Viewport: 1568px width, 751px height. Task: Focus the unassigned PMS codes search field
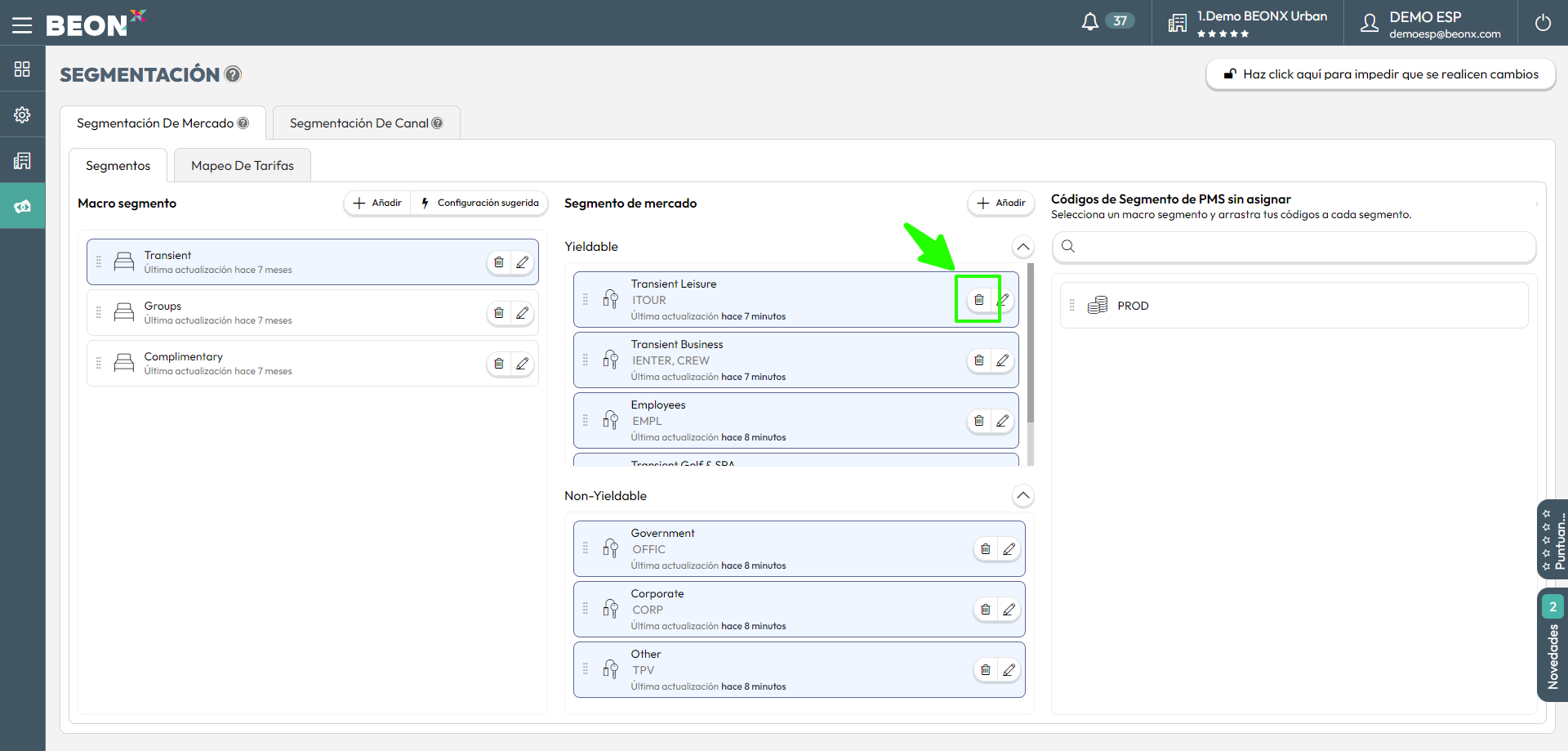click(x=1294, y=247)
